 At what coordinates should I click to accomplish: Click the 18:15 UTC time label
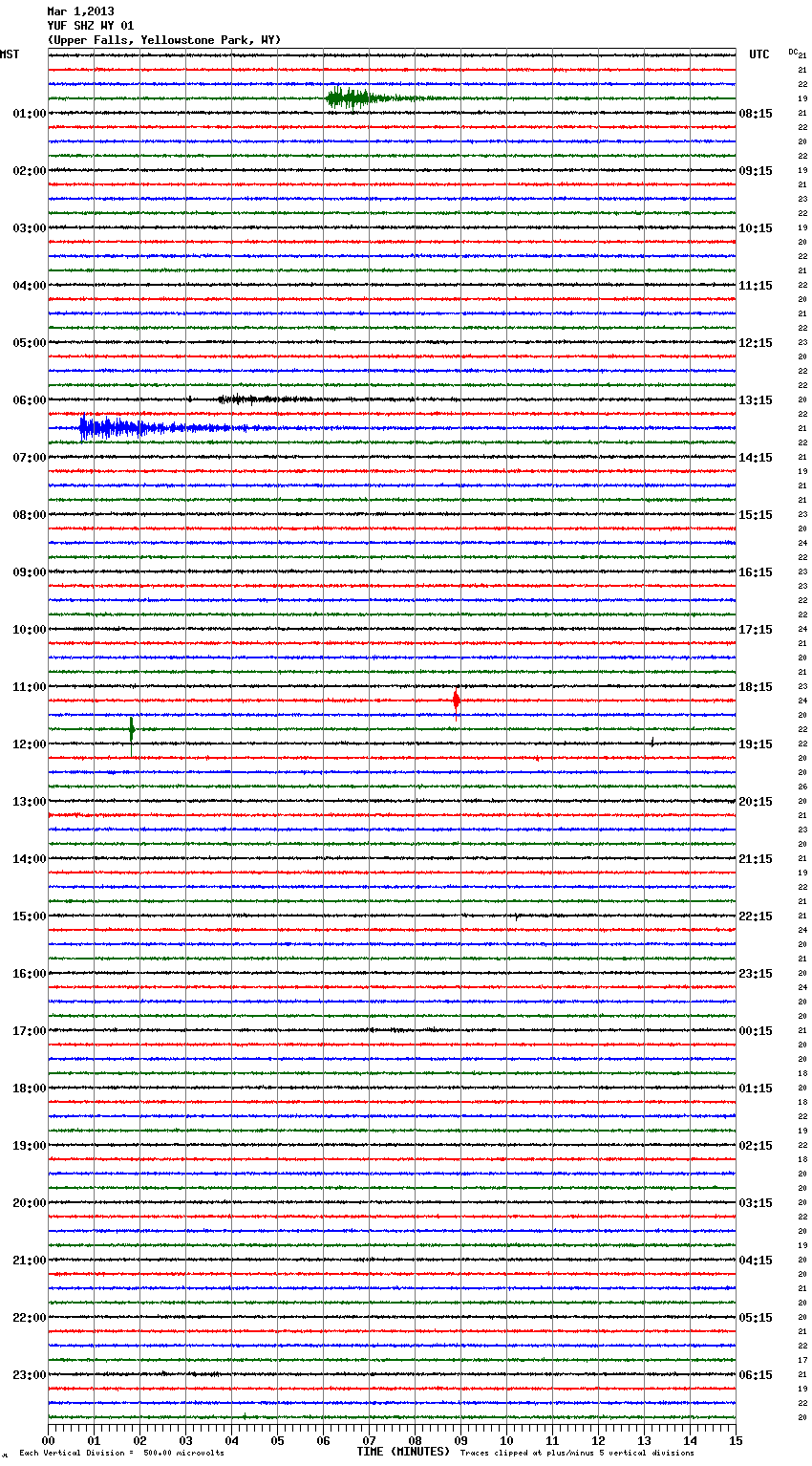[x=756, y=687]
